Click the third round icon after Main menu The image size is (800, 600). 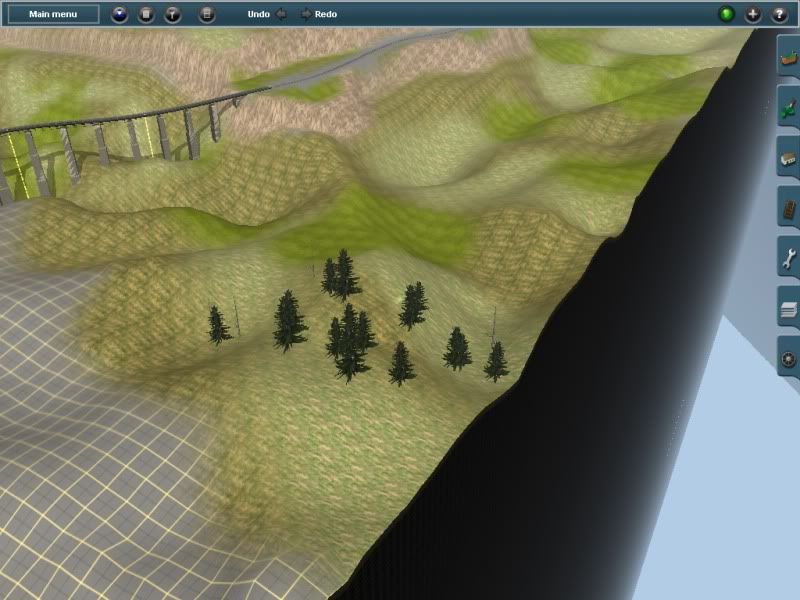[171, 14]
